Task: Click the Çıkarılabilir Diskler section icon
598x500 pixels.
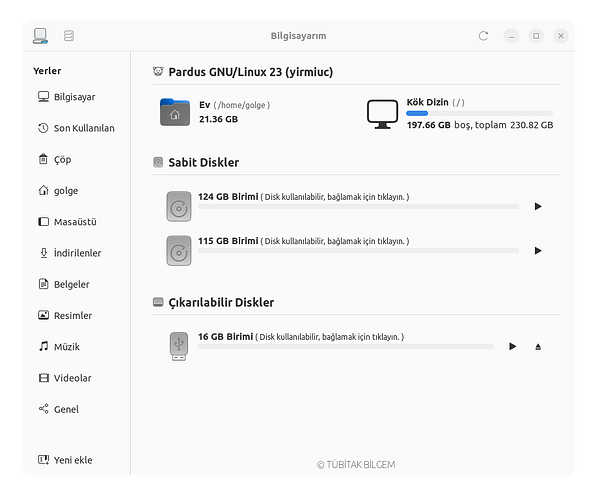Action: tap(158, 302)
